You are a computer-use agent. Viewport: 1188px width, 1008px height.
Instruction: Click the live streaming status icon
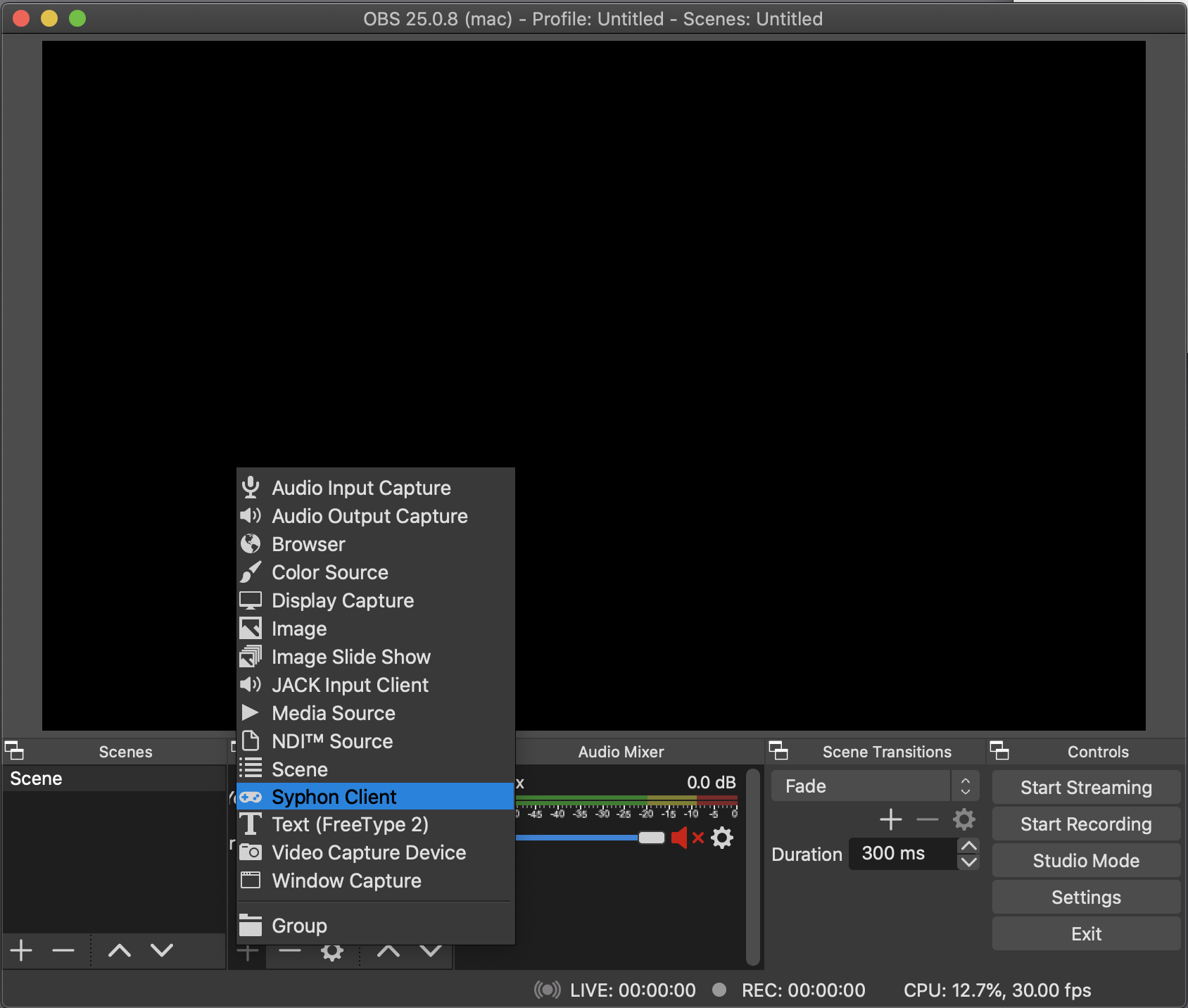[x=548, y=990]
